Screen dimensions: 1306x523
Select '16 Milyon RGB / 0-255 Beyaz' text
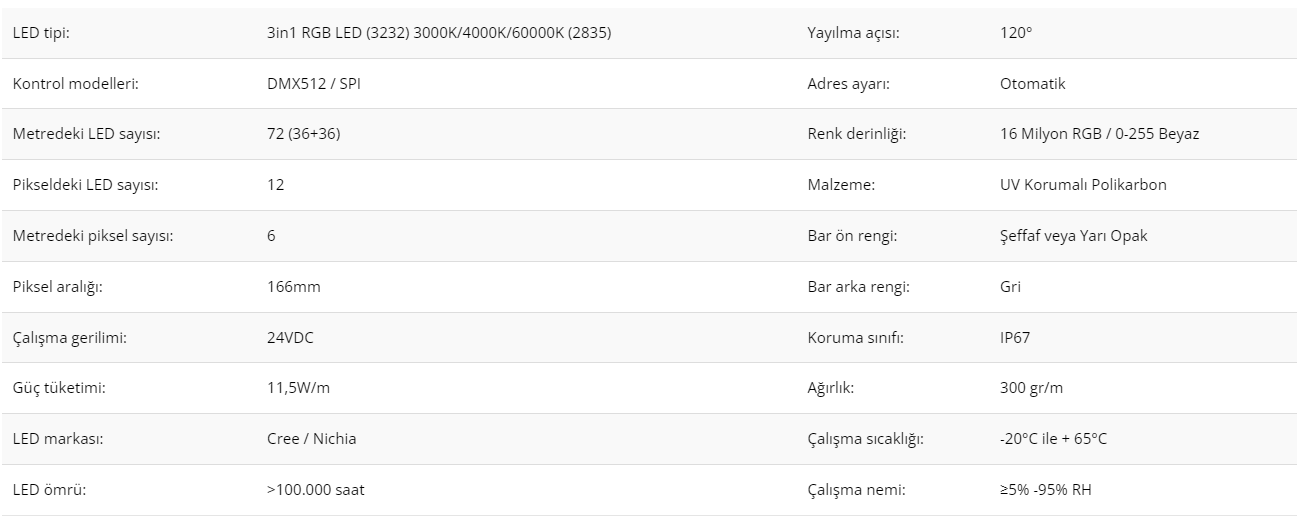1099,134
